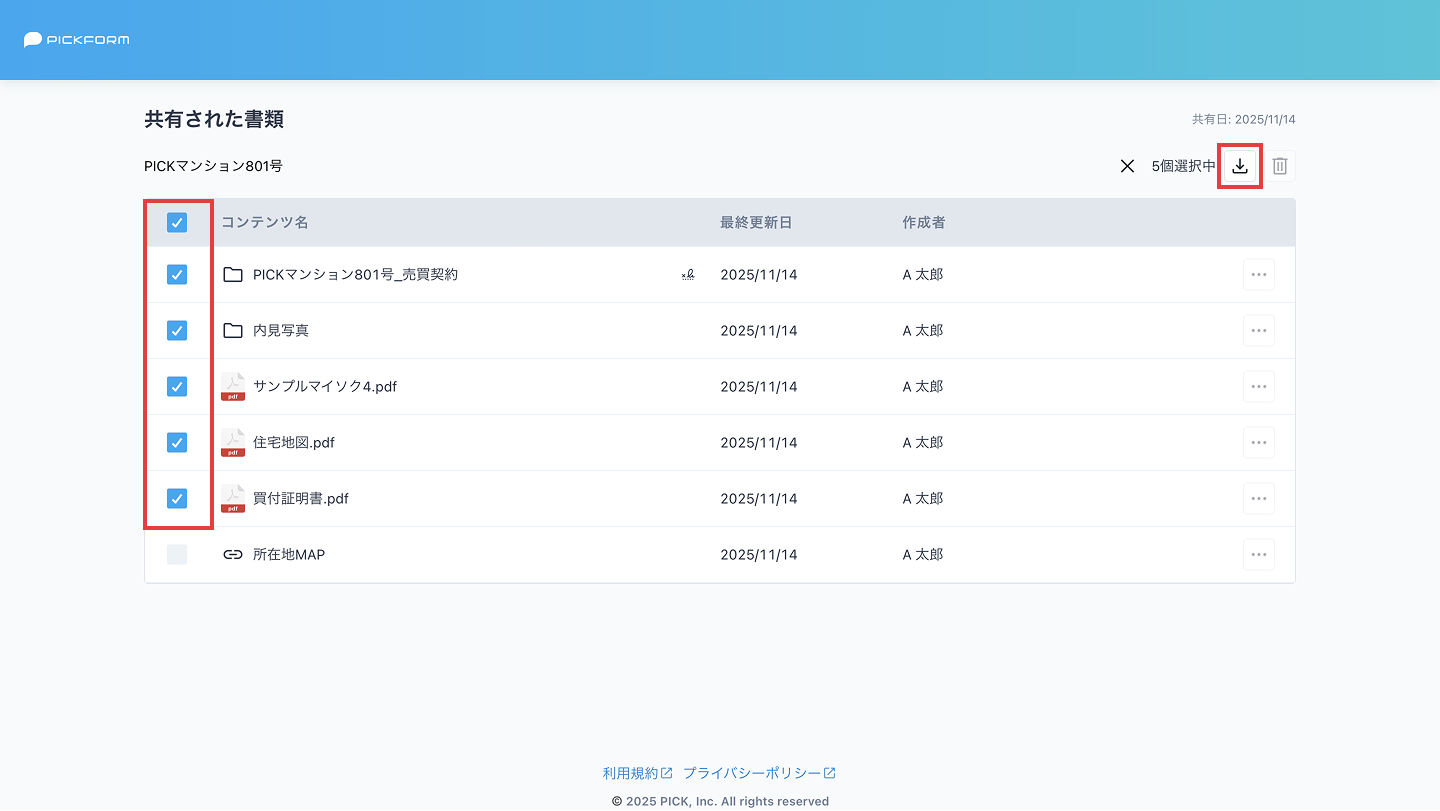Open the more options for 住宅地図.pdf
1440x811 pixels.
coord(1258,443)
